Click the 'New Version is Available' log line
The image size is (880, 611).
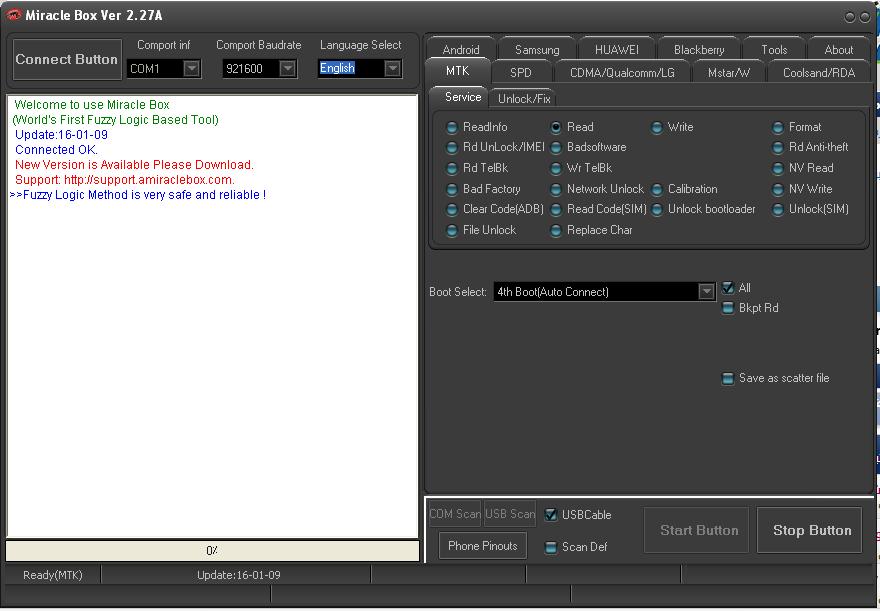click(134, 165)
